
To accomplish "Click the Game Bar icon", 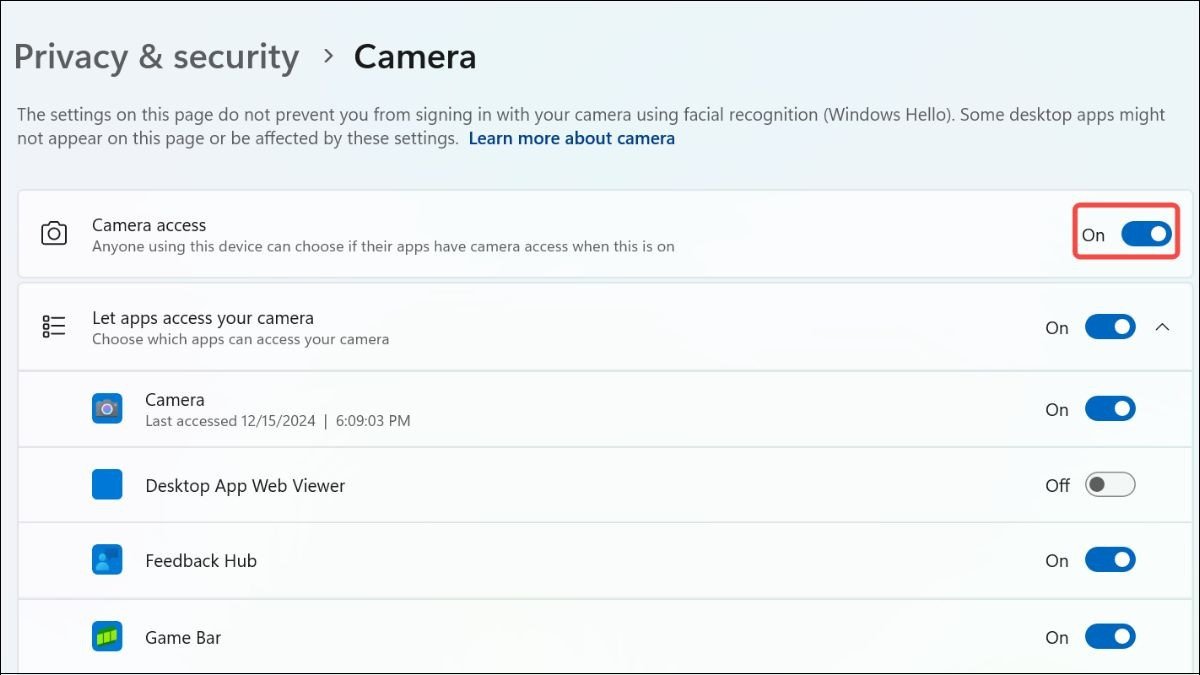I will point(107,636).
